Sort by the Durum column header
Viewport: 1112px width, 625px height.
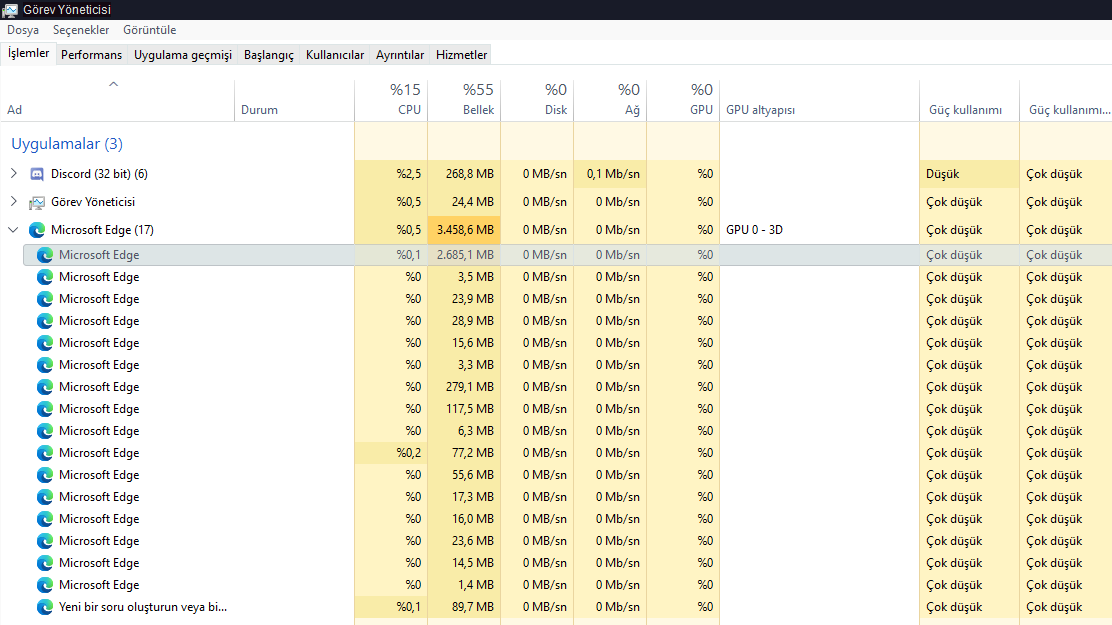pyautogui.click(x=294, y=101)
